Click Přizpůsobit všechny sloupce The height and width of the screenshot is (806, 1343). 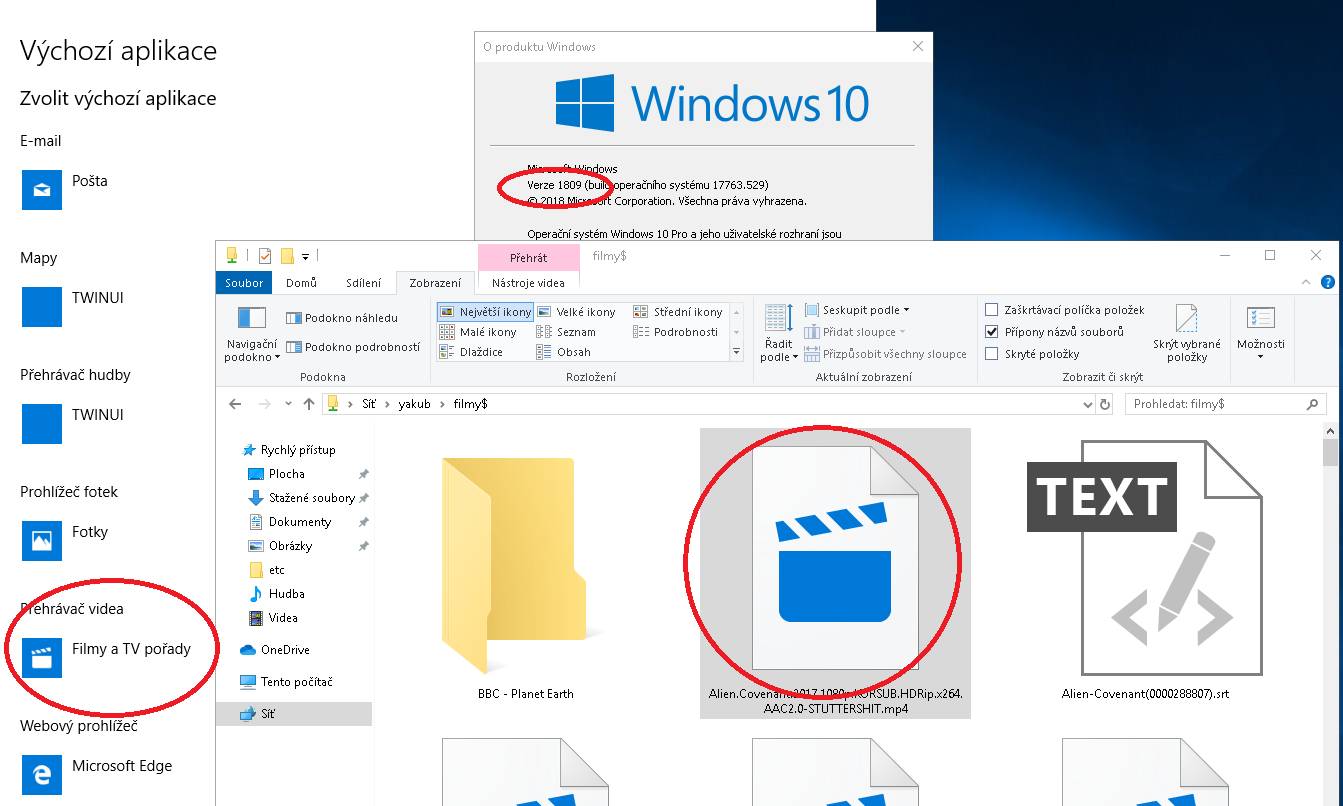[x=886, y=354]
